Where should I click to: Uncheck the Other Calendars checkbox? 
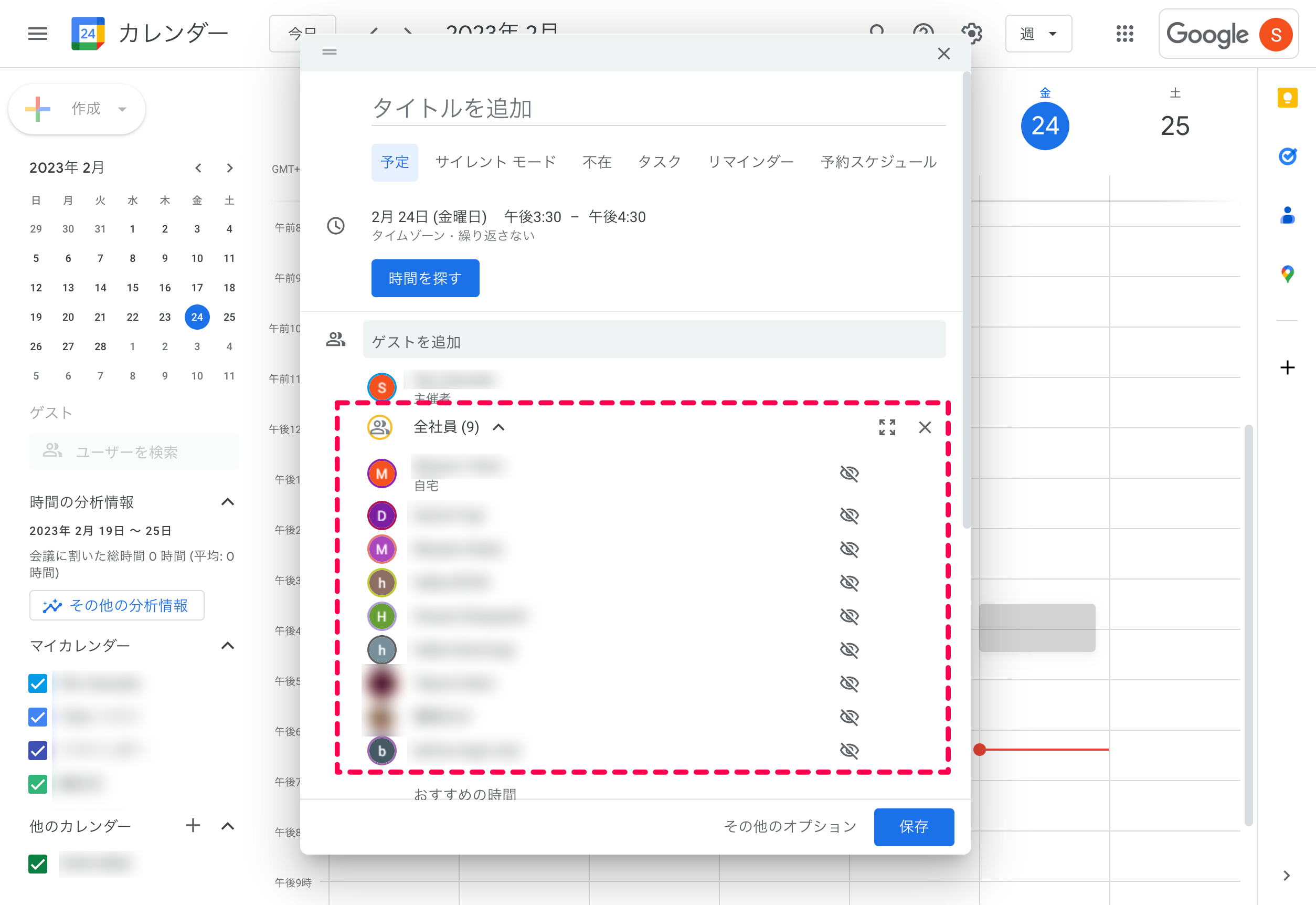click(37, 864)
